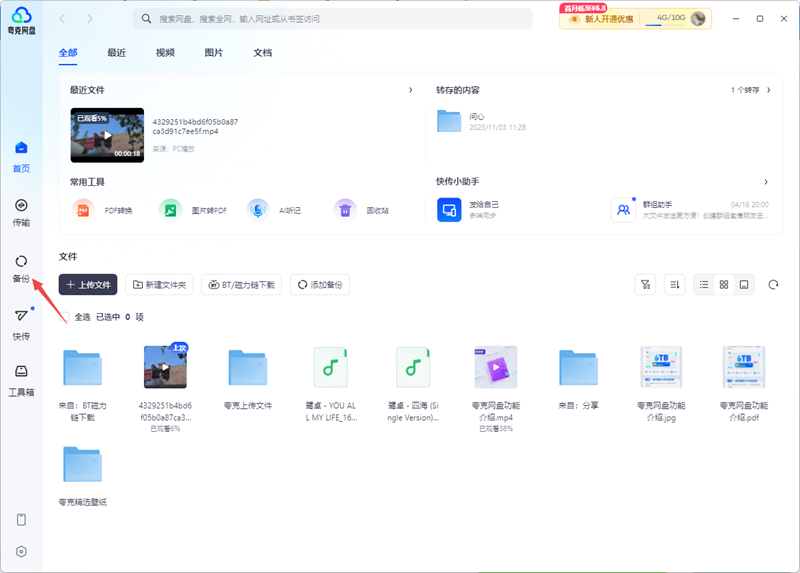Switch to list view layout
The width and height of the screenshot is (800, 573).
(x=704, y=285)
